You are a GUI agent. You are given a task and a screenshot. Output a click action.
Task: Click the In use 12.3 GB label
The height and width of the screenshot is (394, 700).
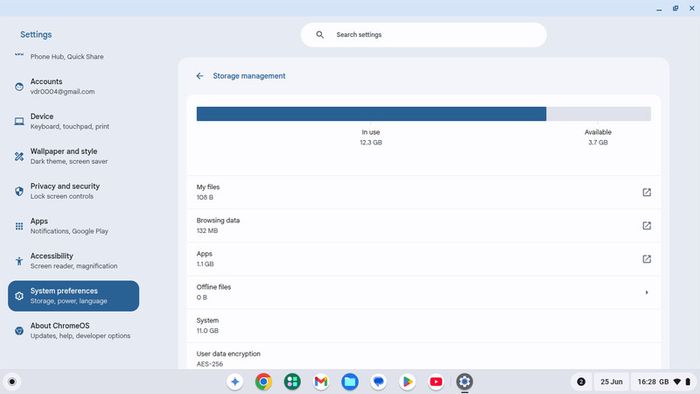click(371, 137)
